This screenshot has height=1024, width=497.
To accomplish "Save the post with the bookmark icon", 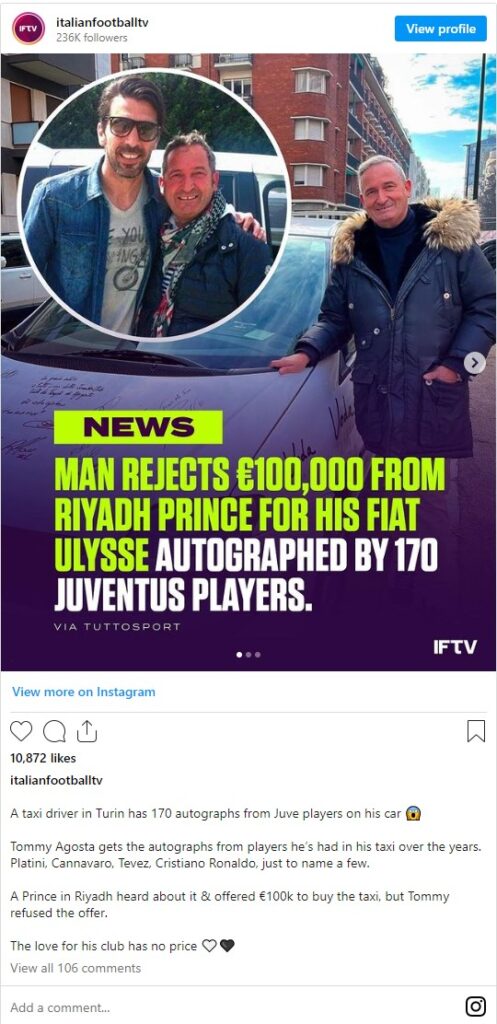I will click(476, 731).
